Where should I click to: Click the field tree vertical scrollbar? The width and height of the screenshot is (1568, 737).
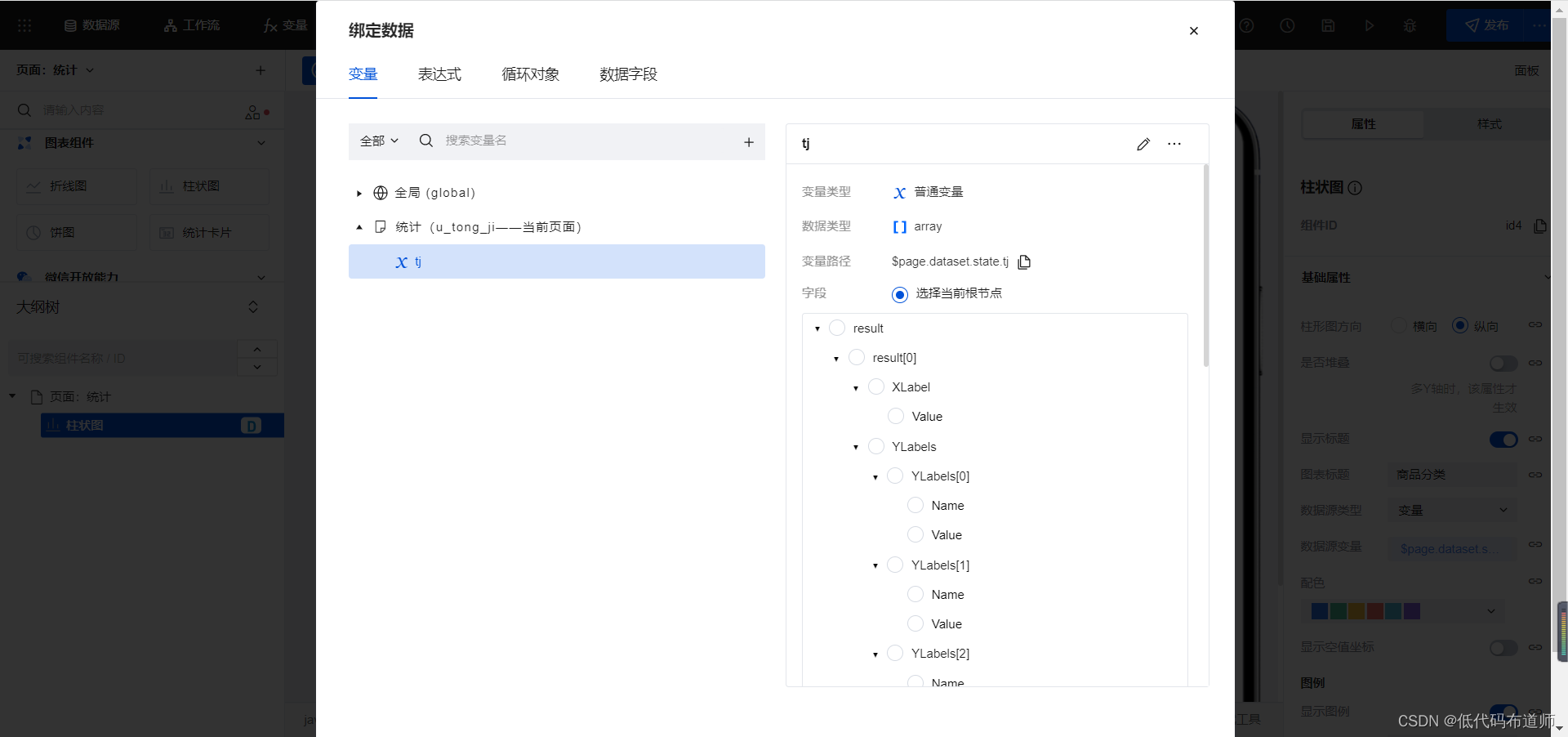[1205, 266]
